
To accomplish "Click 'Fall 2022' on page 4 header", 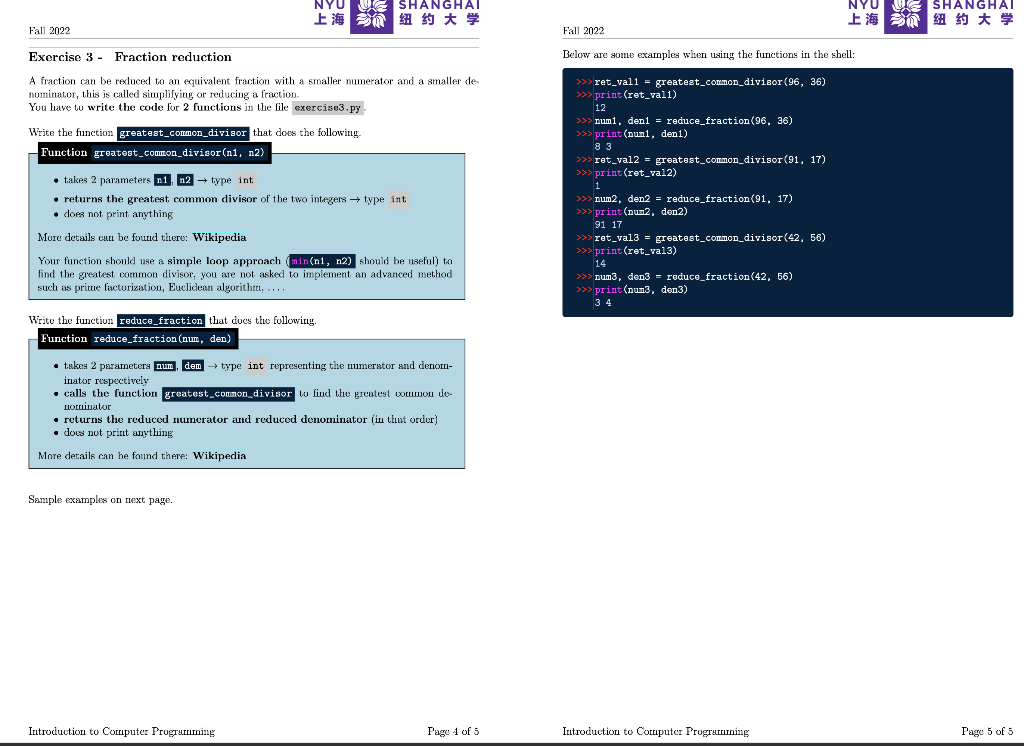I will [x=49, y=31].
